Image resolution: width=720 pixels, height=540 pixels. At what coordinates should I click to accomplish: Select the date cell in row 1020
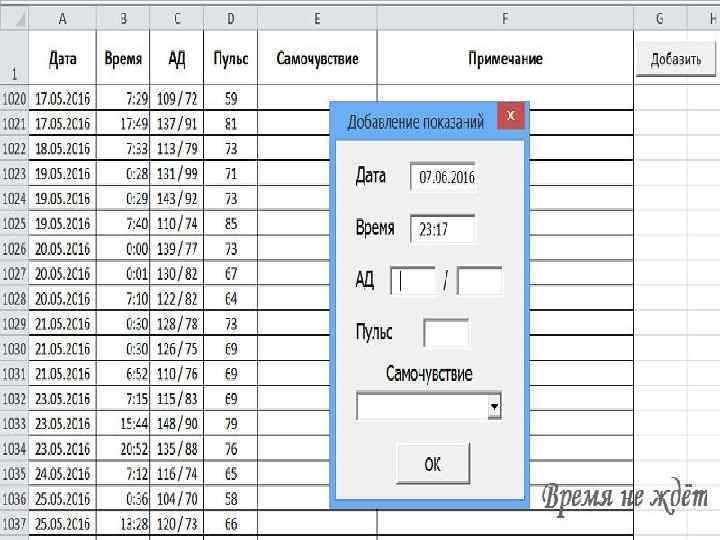click(62, 98)
